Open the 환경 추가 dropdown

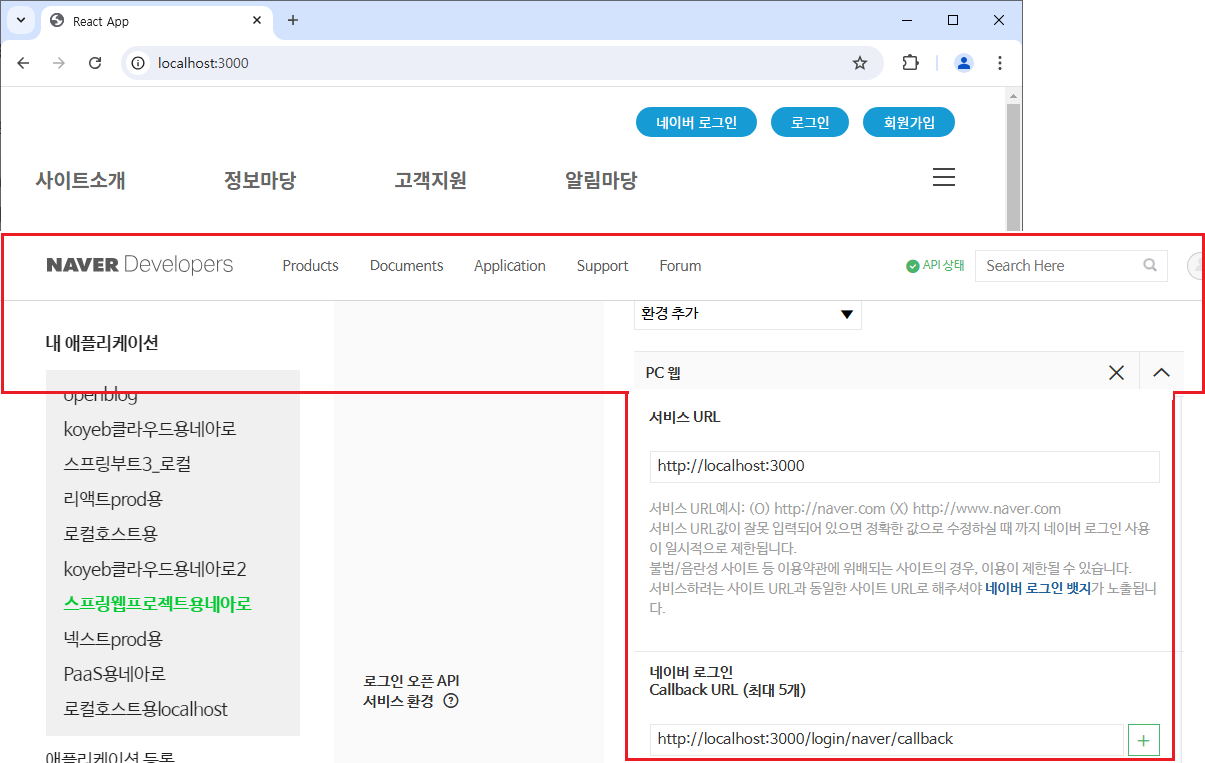[x=747, y=314]
